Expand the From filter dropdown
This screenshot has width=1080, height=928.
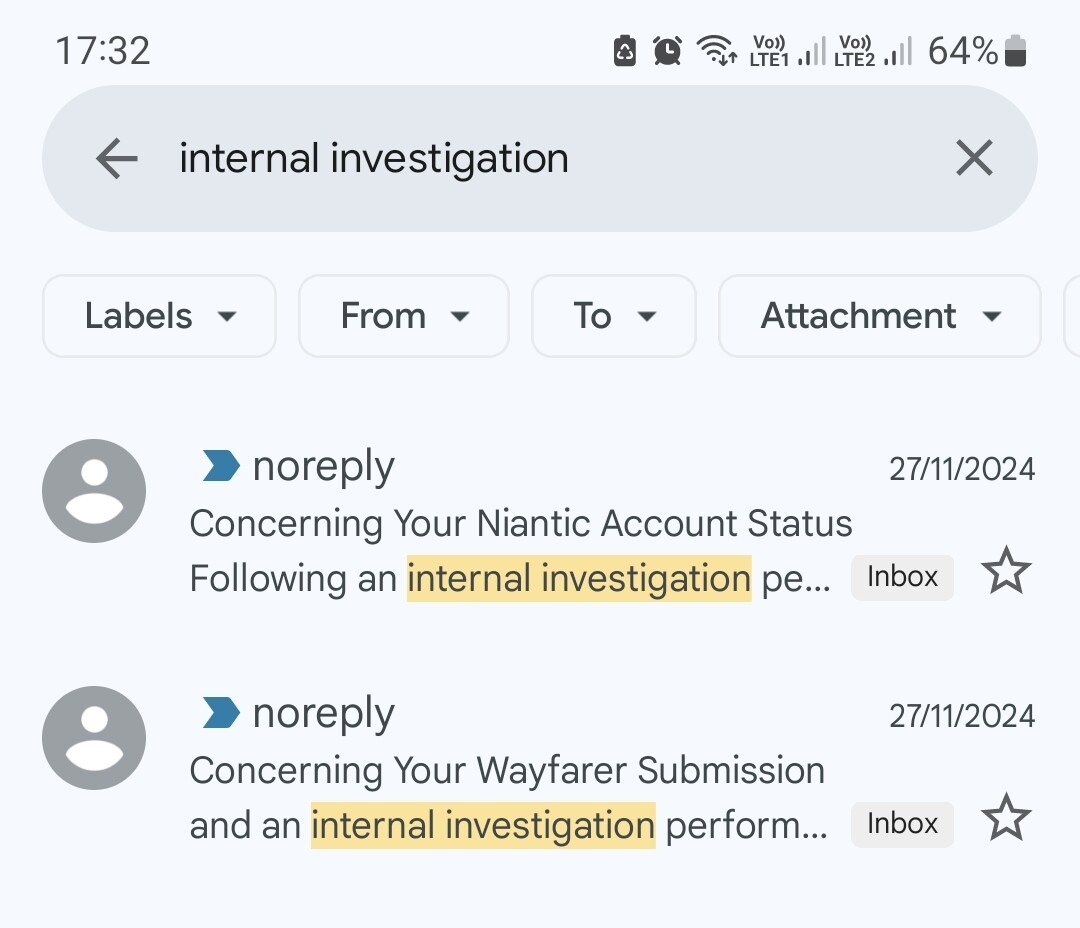[x=404, y=316]
